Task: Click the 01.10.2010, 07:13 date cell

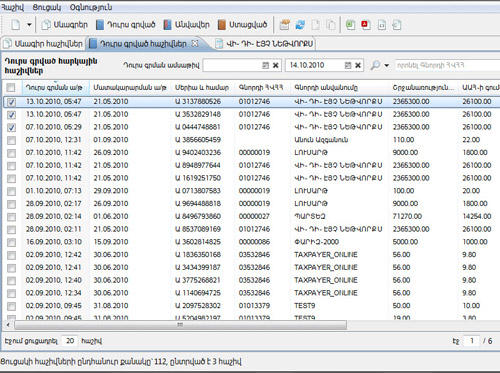Action: (53, 191)
